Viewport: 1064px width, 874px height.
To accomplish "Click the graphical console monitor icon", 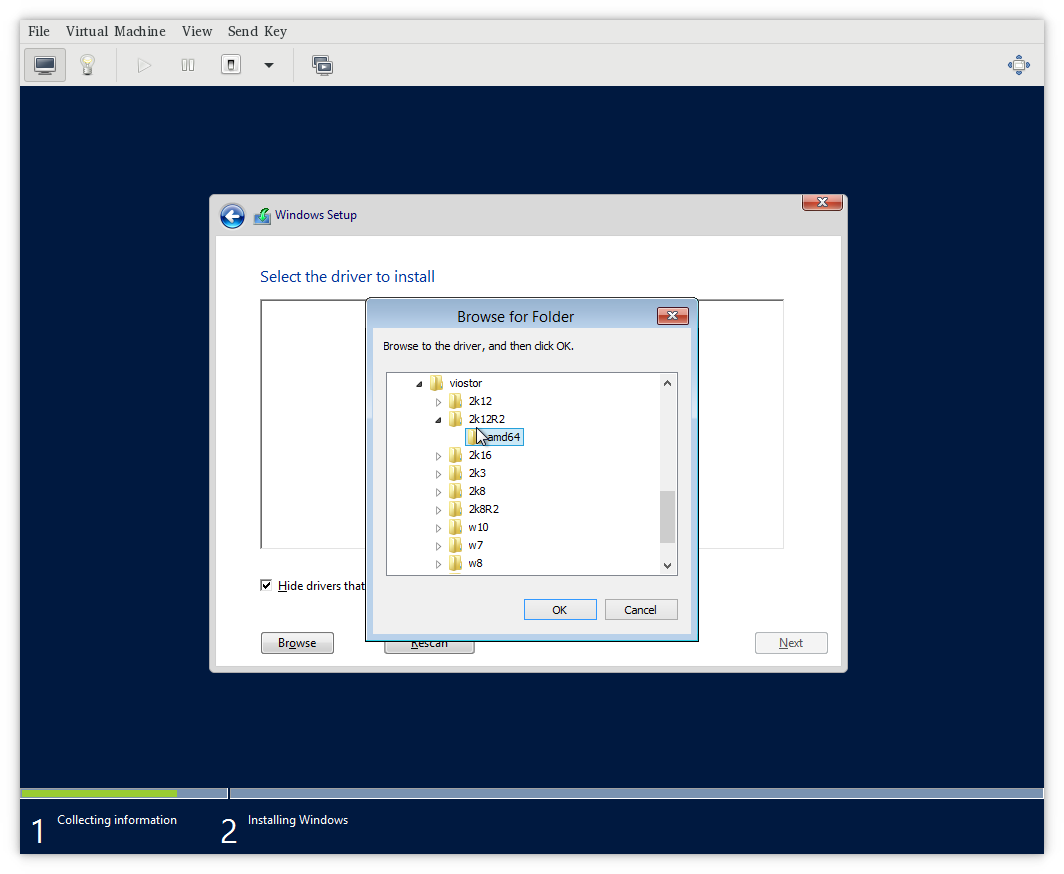I will (45, 65).
